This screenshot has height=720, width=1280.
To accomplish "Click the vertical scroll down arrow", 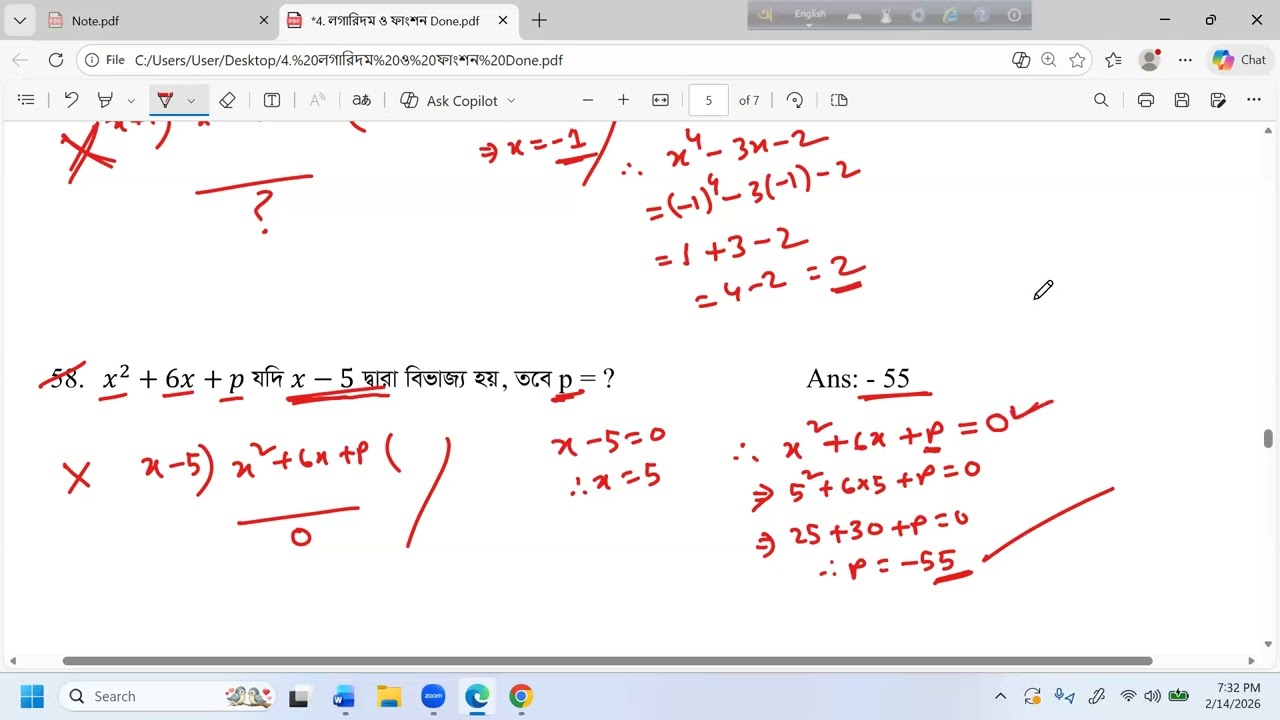I will click(1269, 644).
